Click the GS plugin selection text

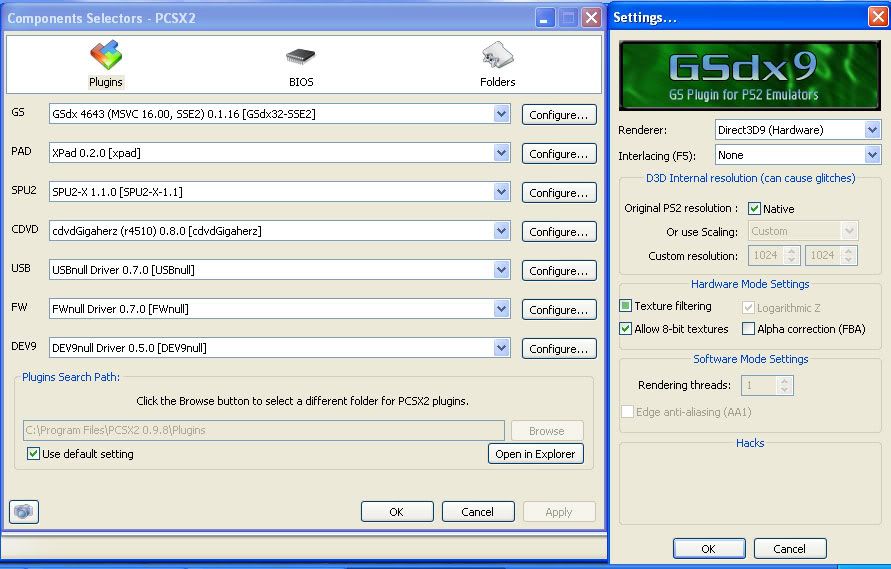tap(184, 114)
